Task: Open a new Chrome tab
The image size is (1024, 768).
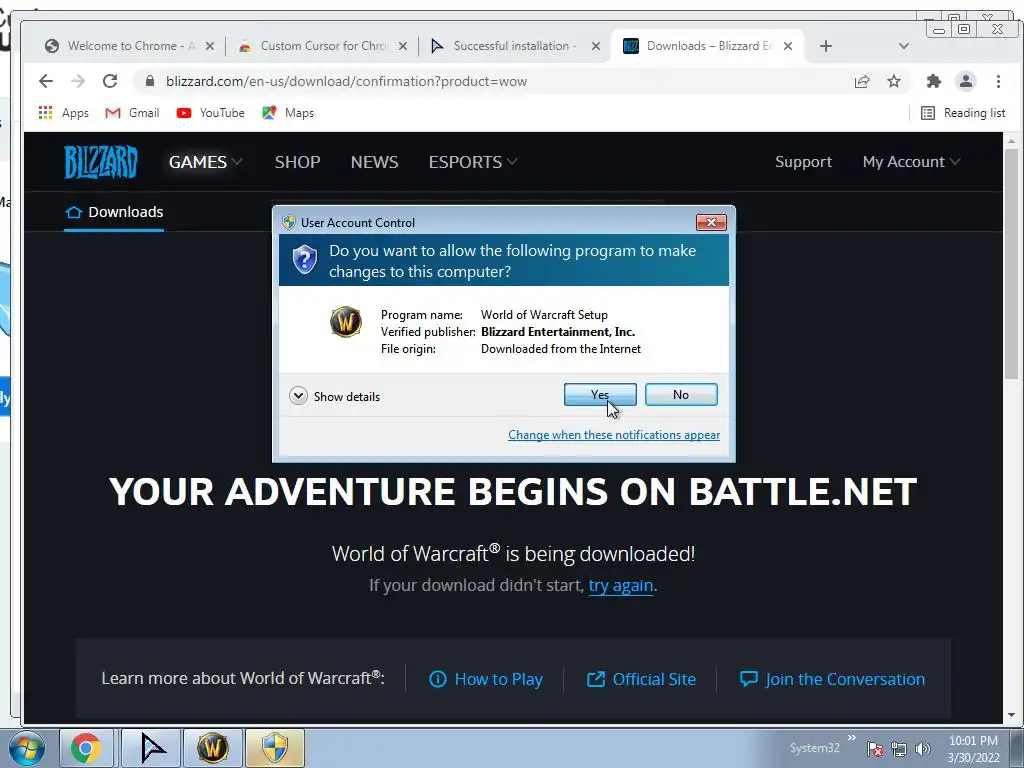Action: [x=825, y=46]
